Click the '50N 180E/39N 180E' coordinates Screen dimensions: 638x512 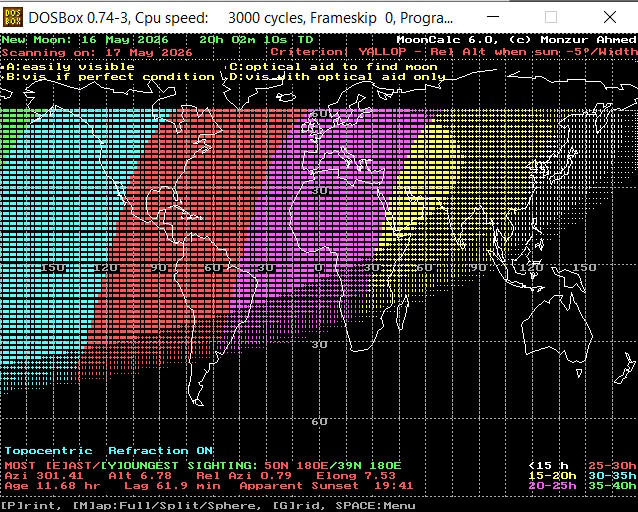(x=333, y=466)
